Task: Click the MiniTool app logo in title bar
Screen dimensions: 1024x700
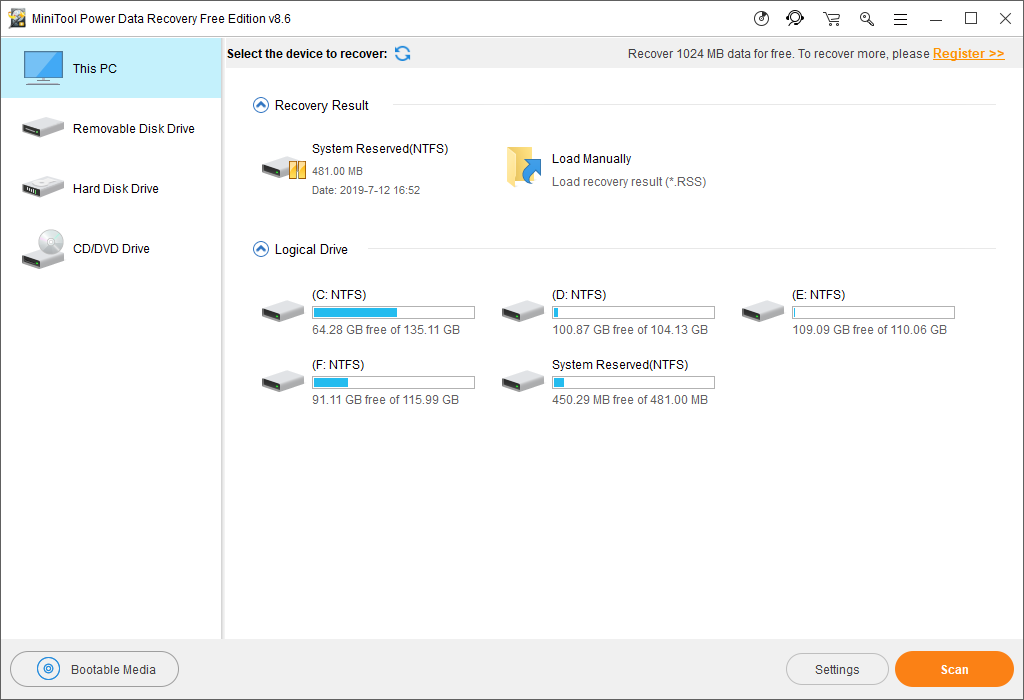Action: 17,18
